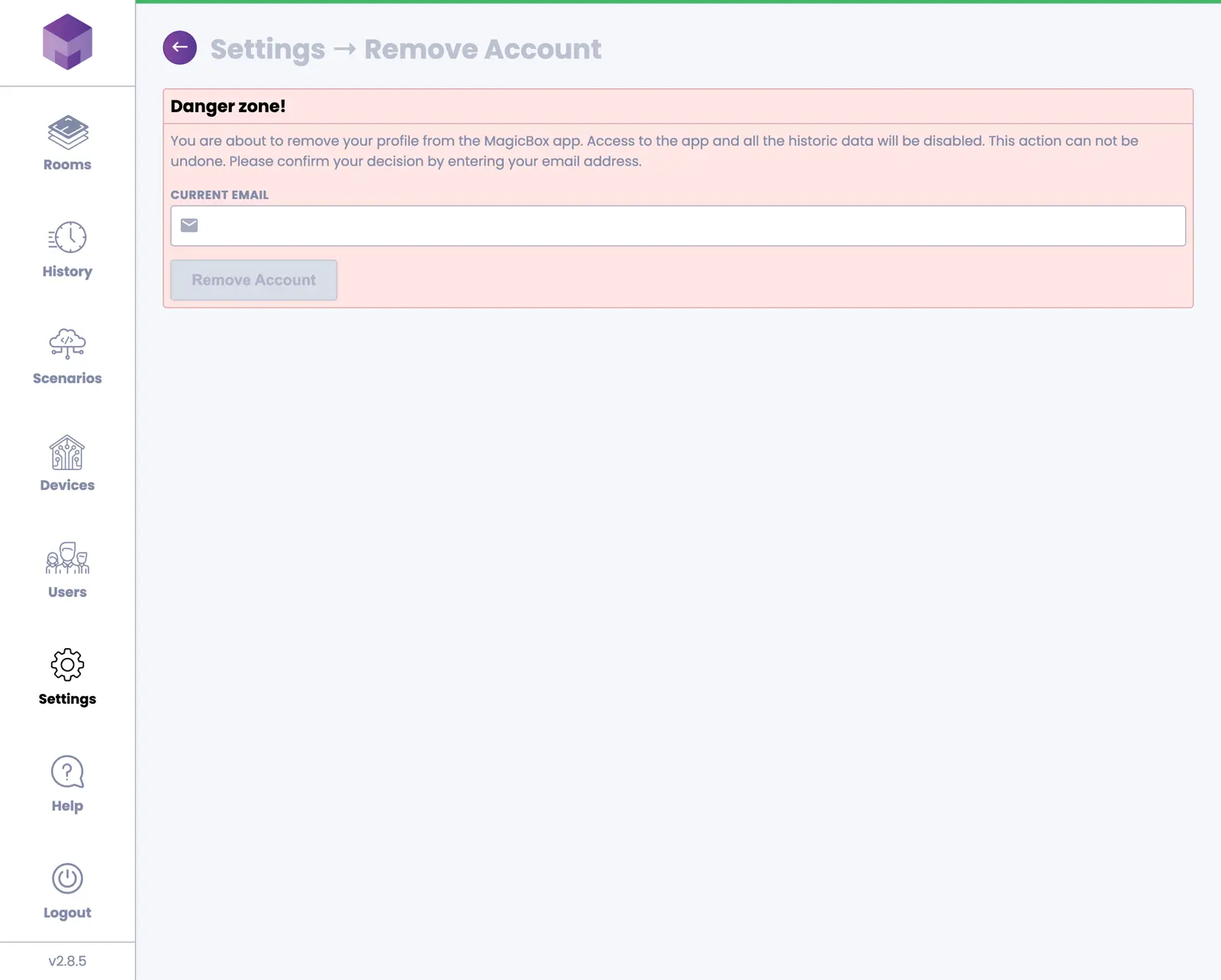Click the v2.8.5 version label

pyautogui.click(x=67, y=961)
